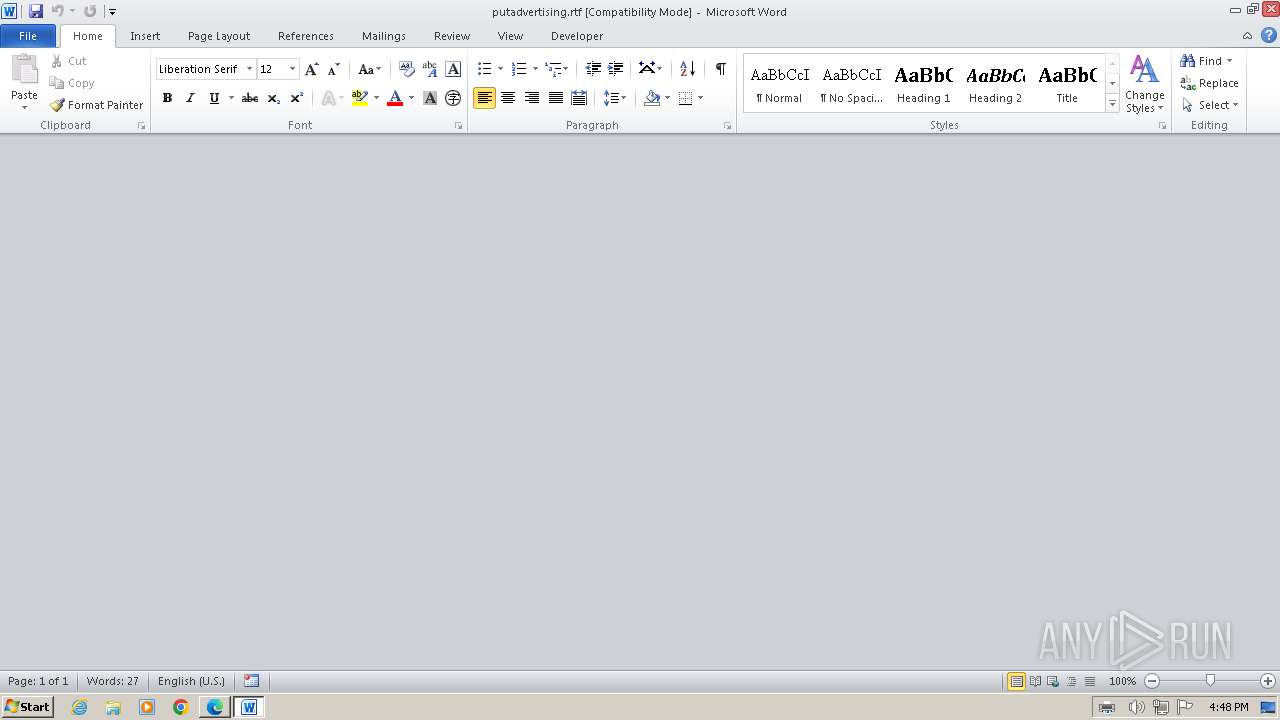Click the Redo icon in quick access toolbar
The image size is (1280, 720).
click(90, 11)
